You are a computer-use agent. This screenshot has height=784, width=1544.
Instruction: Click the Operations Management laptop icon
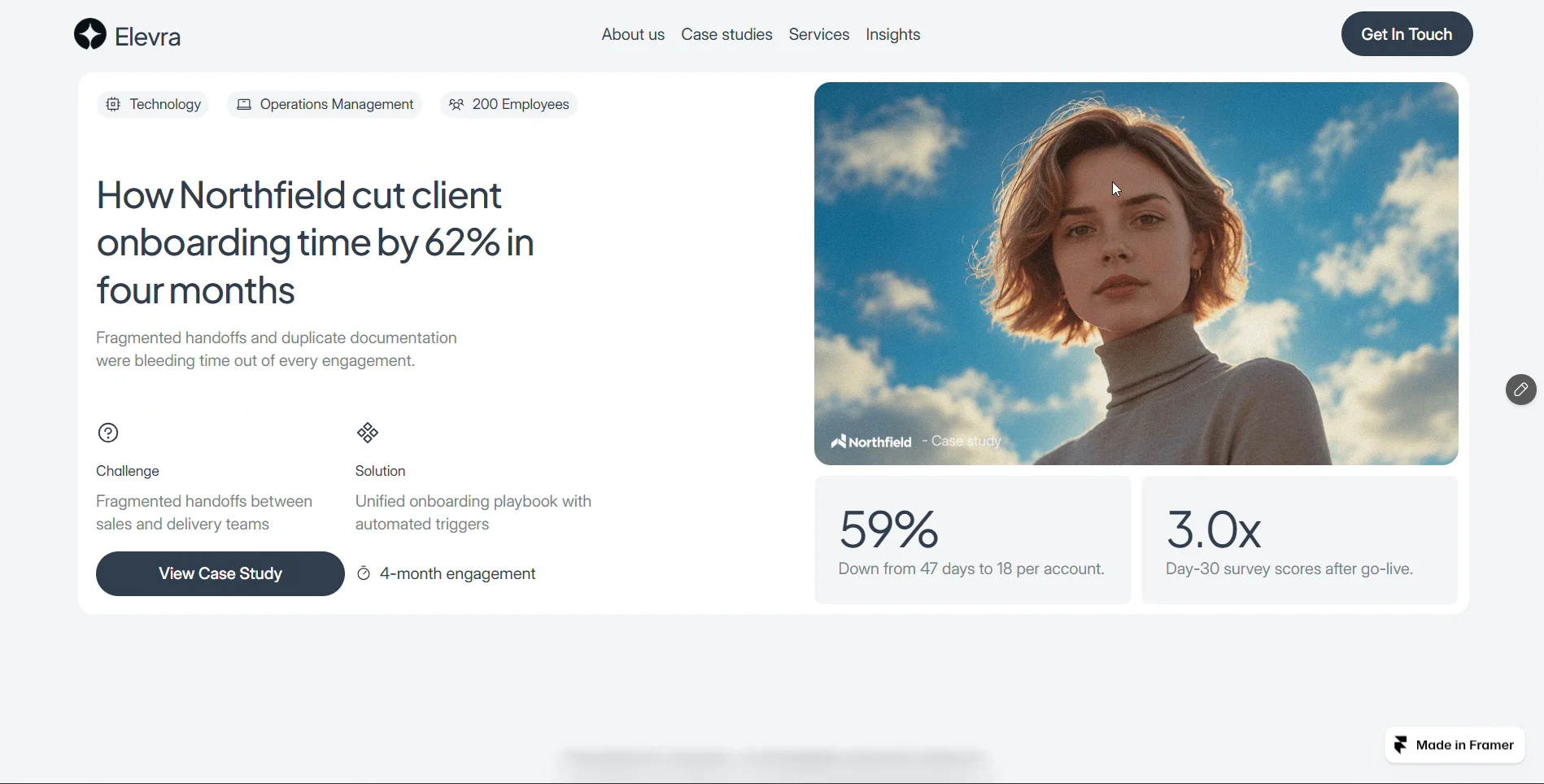click(244, 104)
